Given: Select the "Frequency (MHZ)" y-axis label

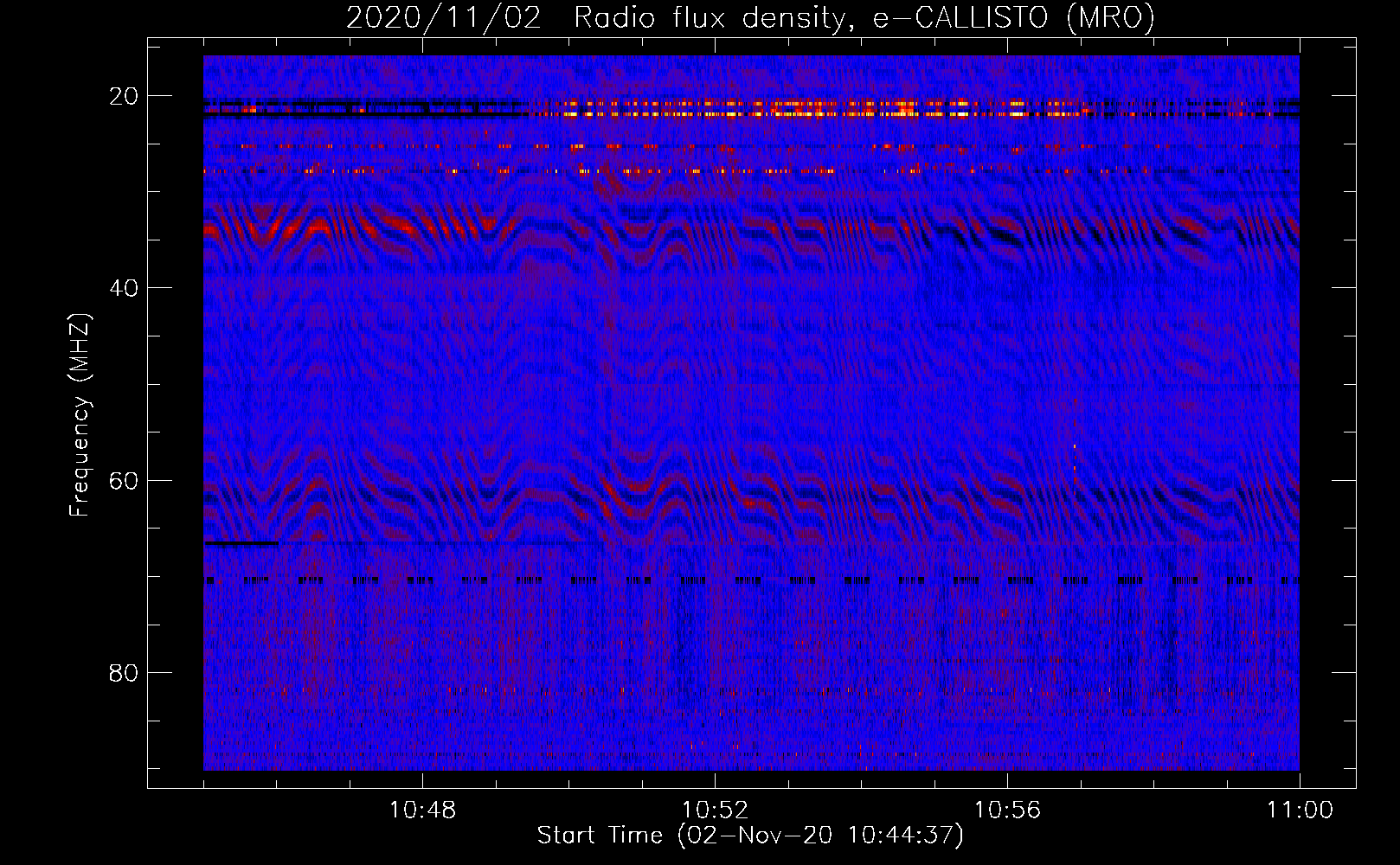Looking at the screenshot, I should [x=80, y=415].
